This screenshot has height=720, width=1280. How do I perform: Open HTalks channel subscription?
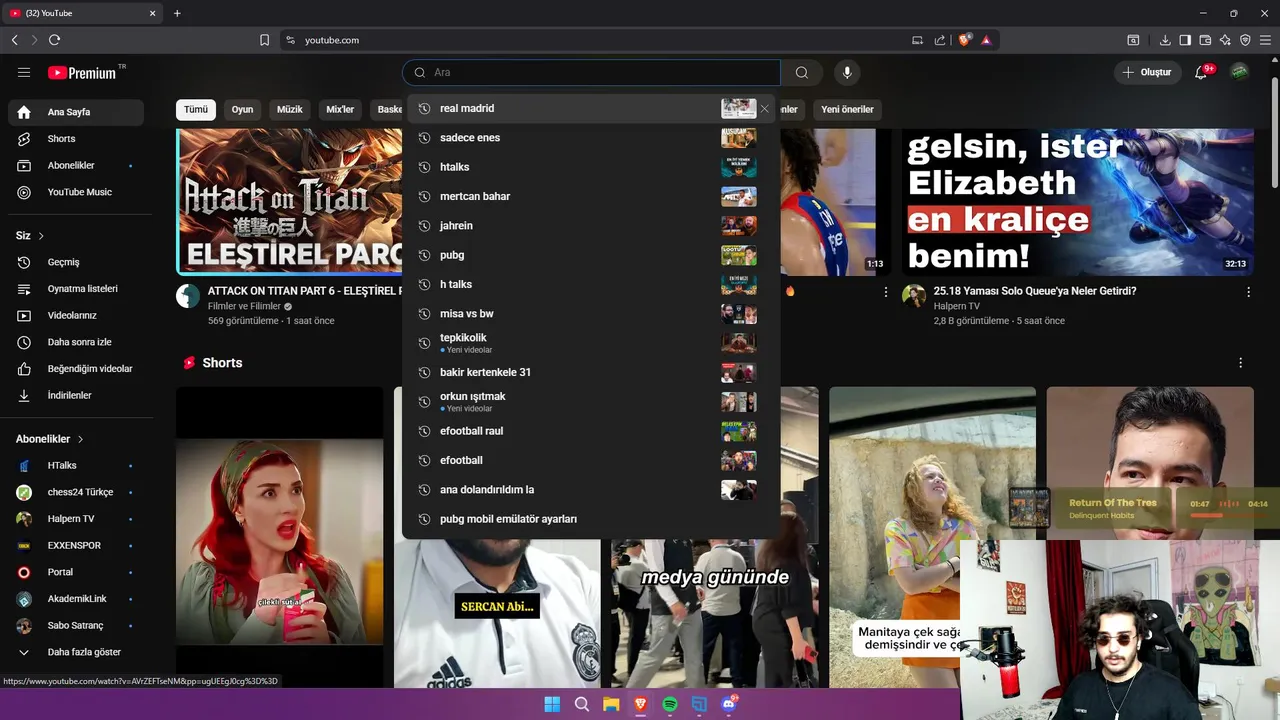(76, 465)
